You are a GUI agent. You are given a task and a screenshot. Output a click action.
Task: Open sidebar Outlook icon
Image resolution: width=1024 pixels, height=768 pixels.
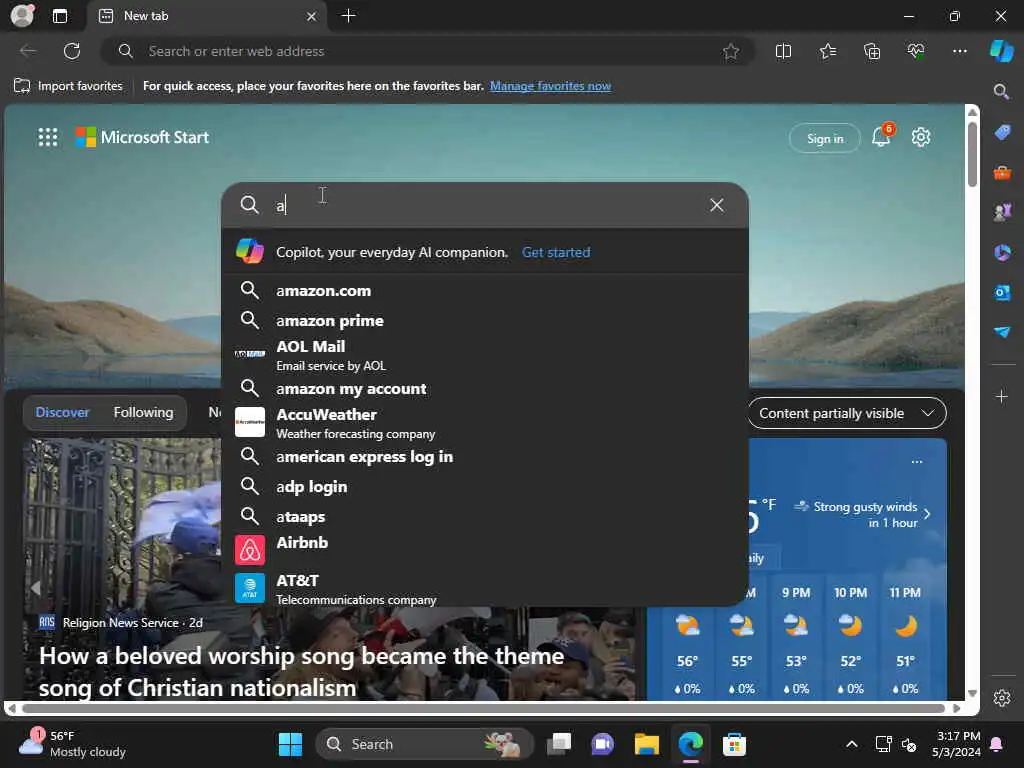pos(1002,293)
